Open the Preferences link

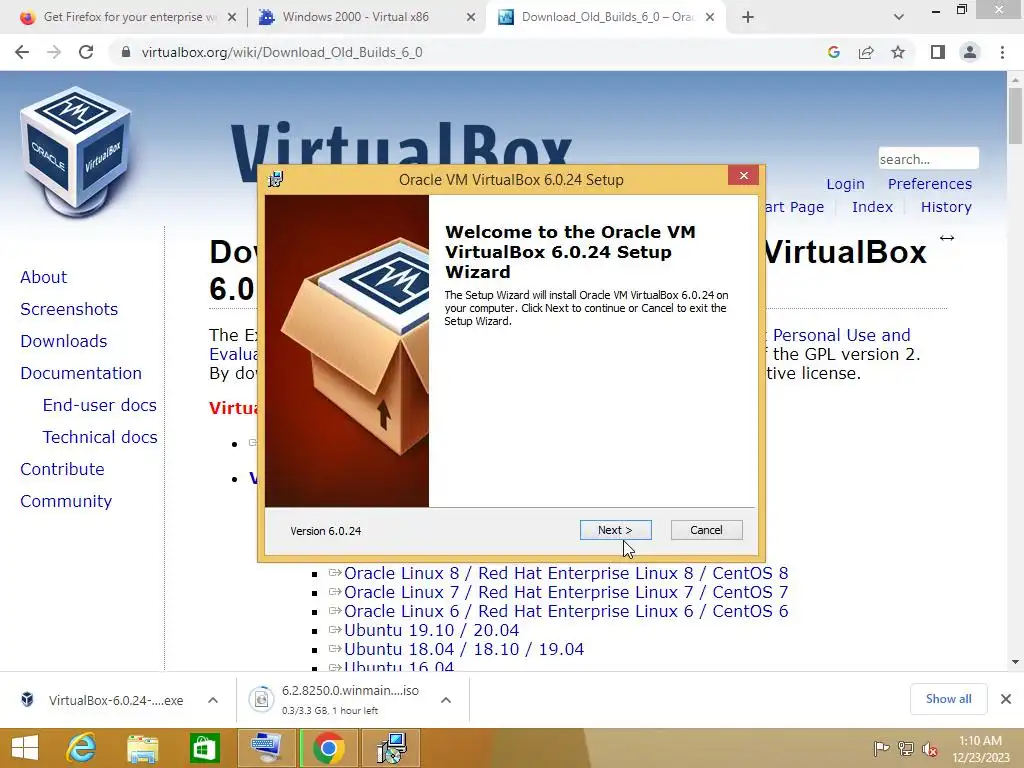(x=929, y=184)
